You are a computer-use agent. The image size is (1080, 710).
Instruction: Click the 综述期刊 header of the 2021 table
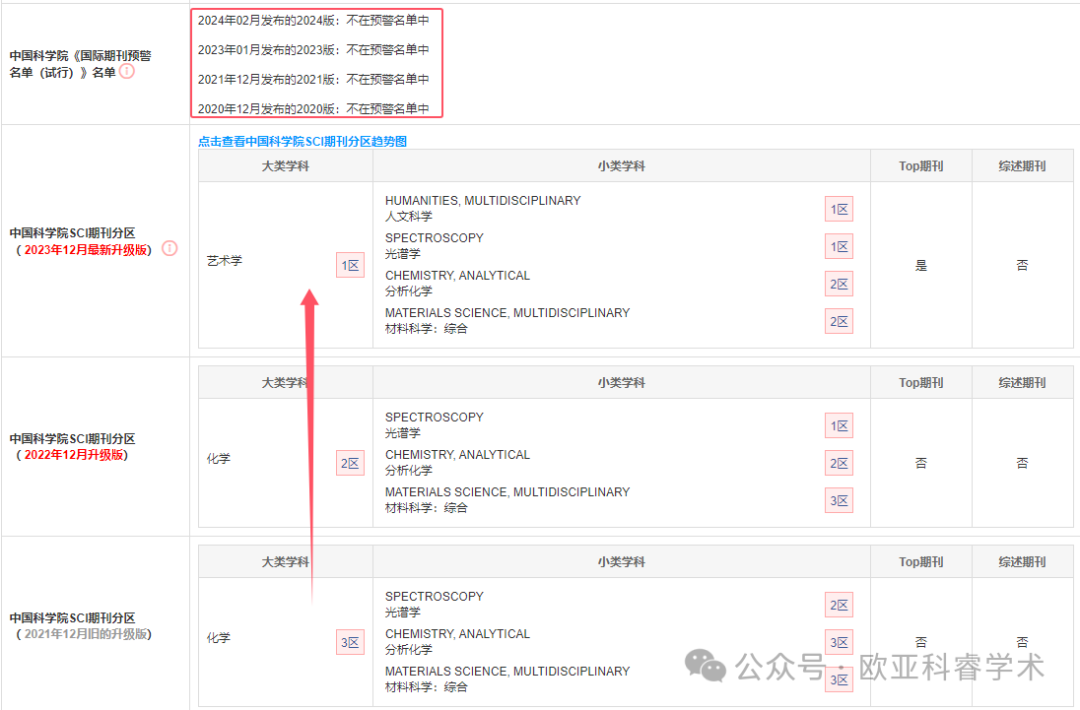tap(1022, 562)
